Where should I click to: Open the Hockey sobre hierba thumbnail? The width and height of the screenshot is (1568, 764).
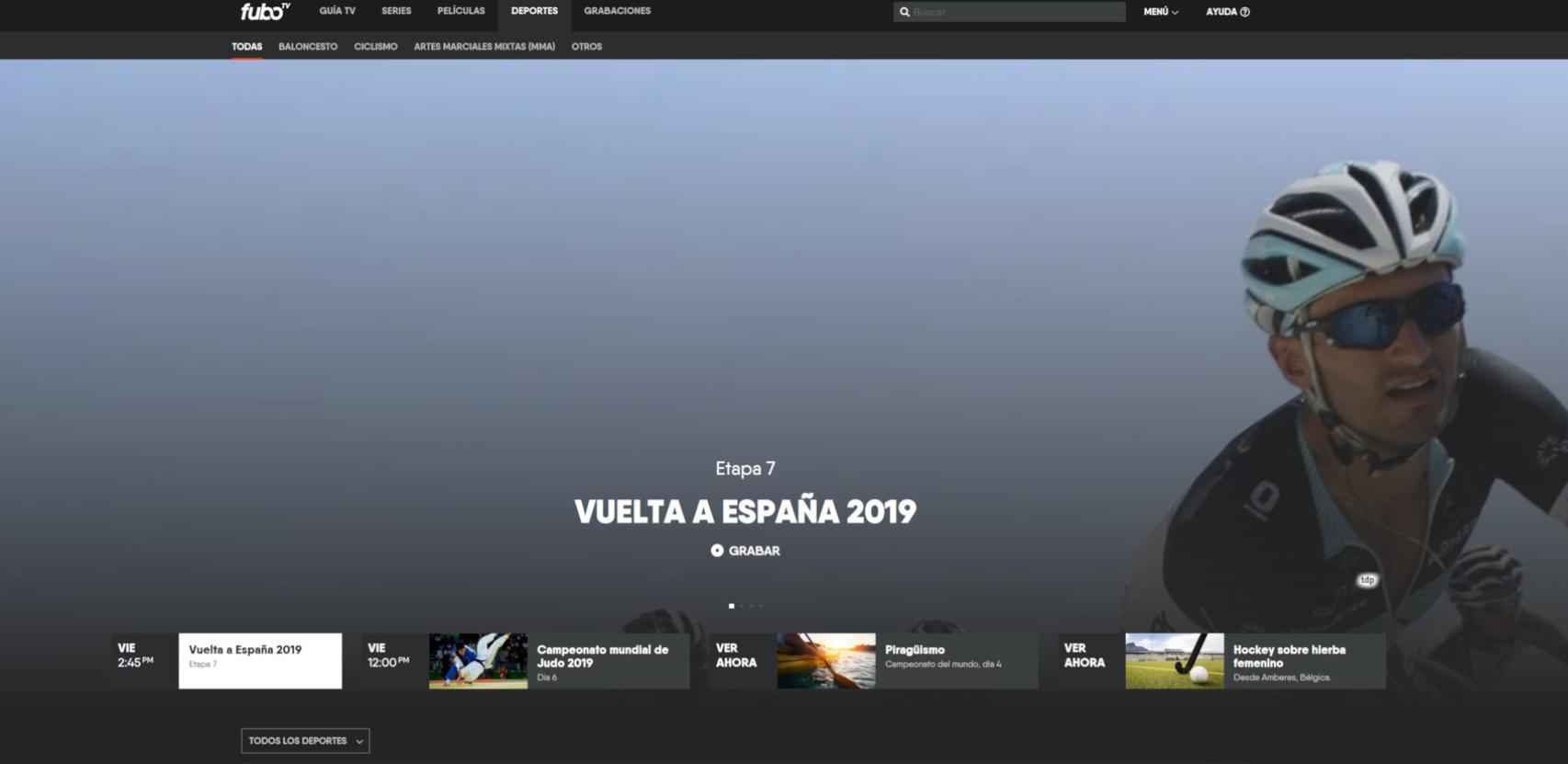[1175, 660]
